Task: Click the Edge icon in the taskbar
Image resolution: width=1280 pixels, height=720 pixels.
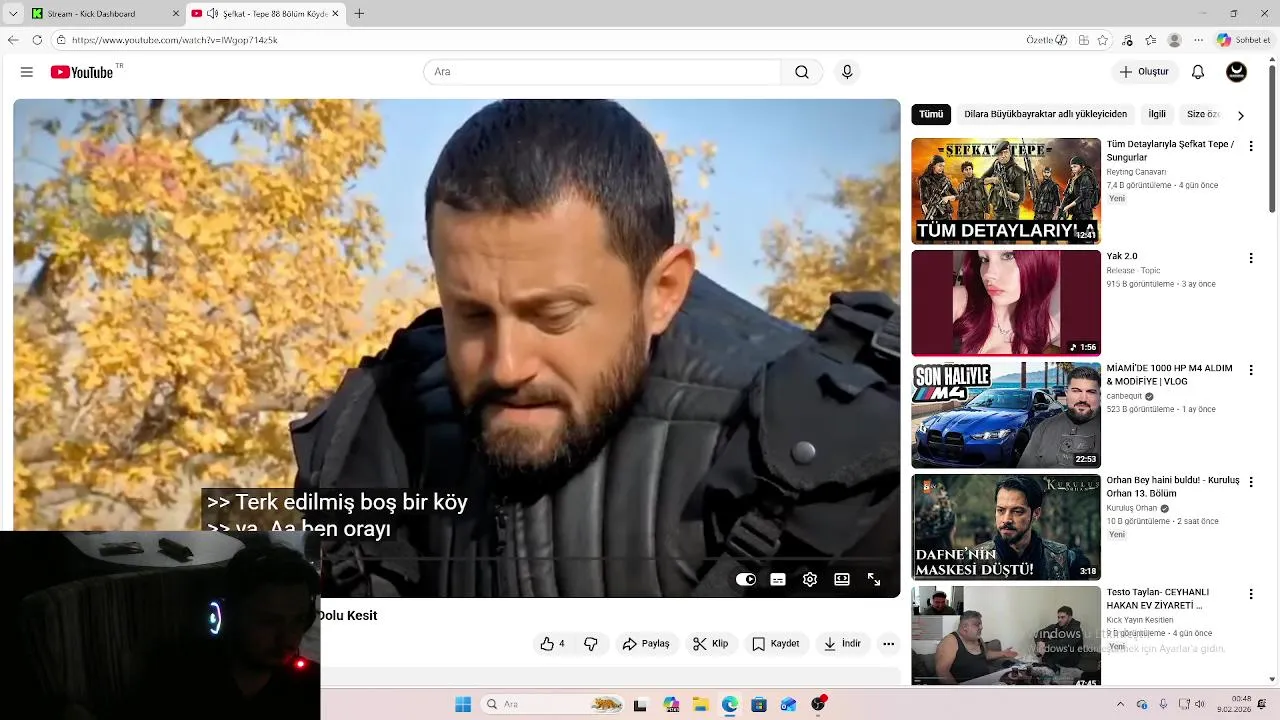Action: coord(730,704)
